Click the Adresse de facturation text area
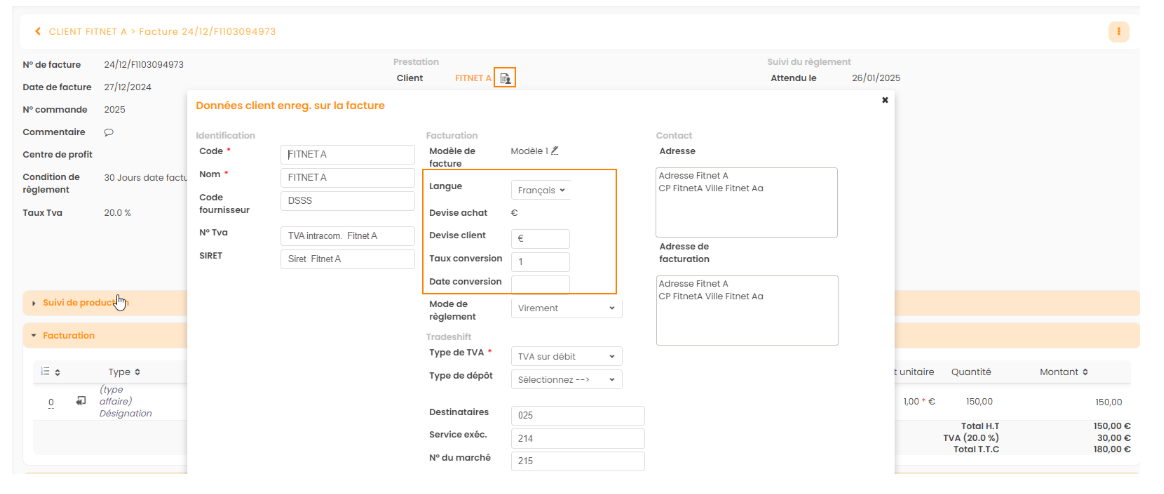Screen dimensions: 1164x494 pos(746,310)
